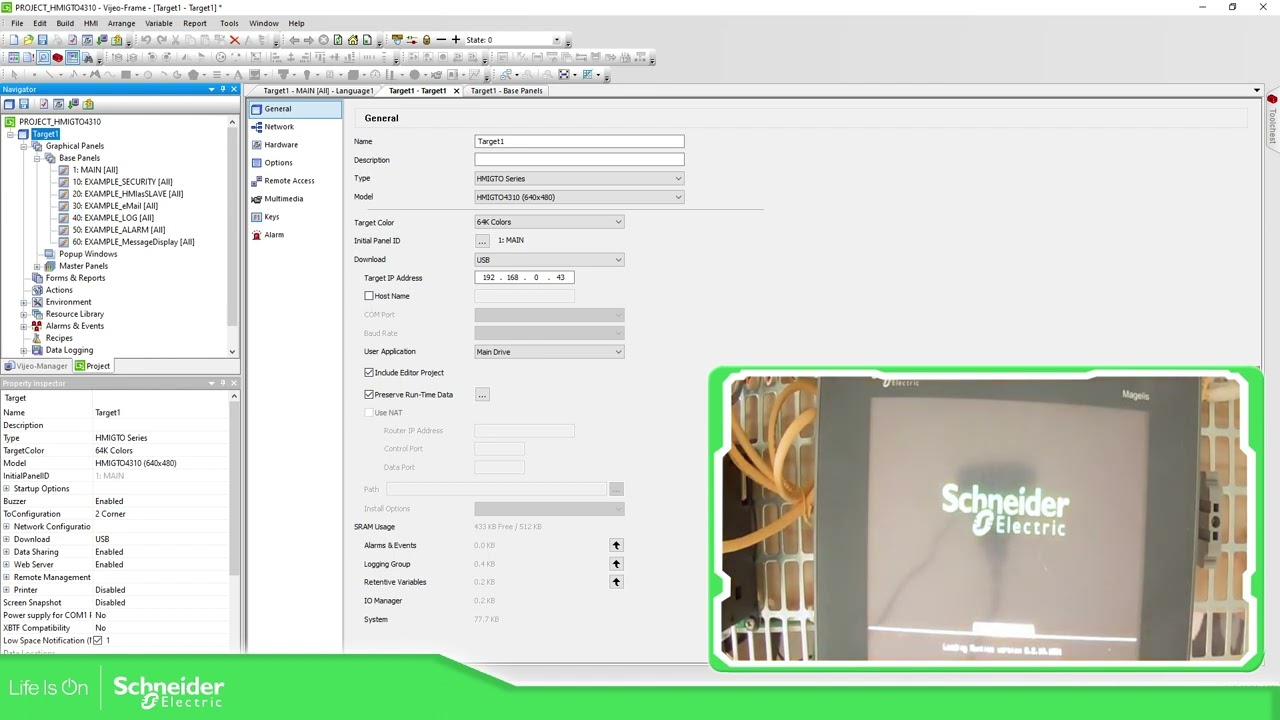Open the User Application dropdown
The height and width of the screenshot is (720, 1280).
pyautogui.click(x=549, y=352)
